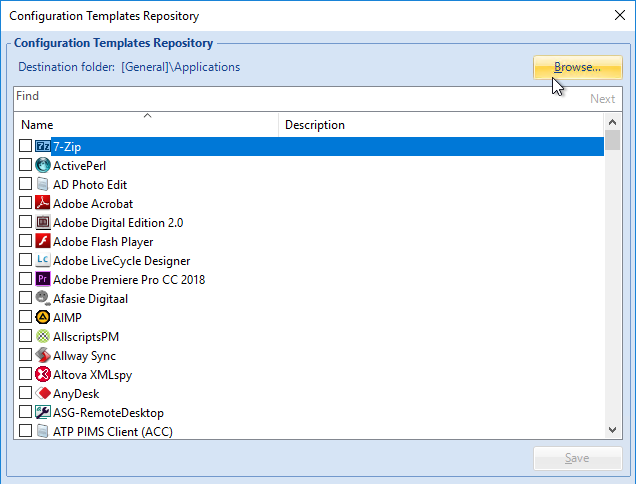Click the [General]\Applications destination path

click(180, 67)
